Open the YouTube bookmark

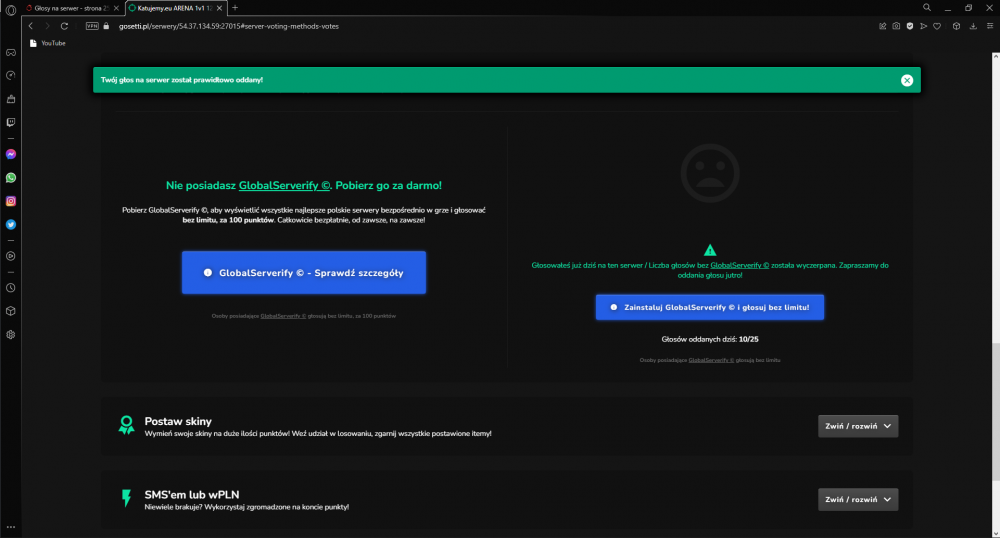(48, 43)
